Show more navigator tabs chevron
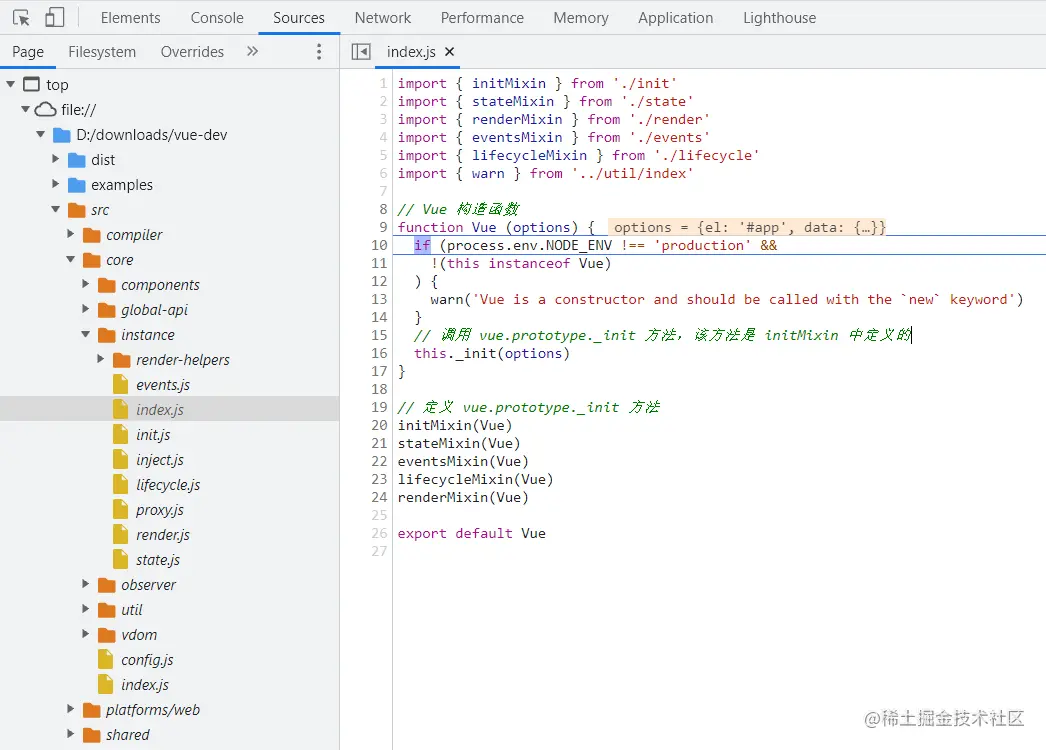The image size is (1046, 750). (x=252, y=51)
